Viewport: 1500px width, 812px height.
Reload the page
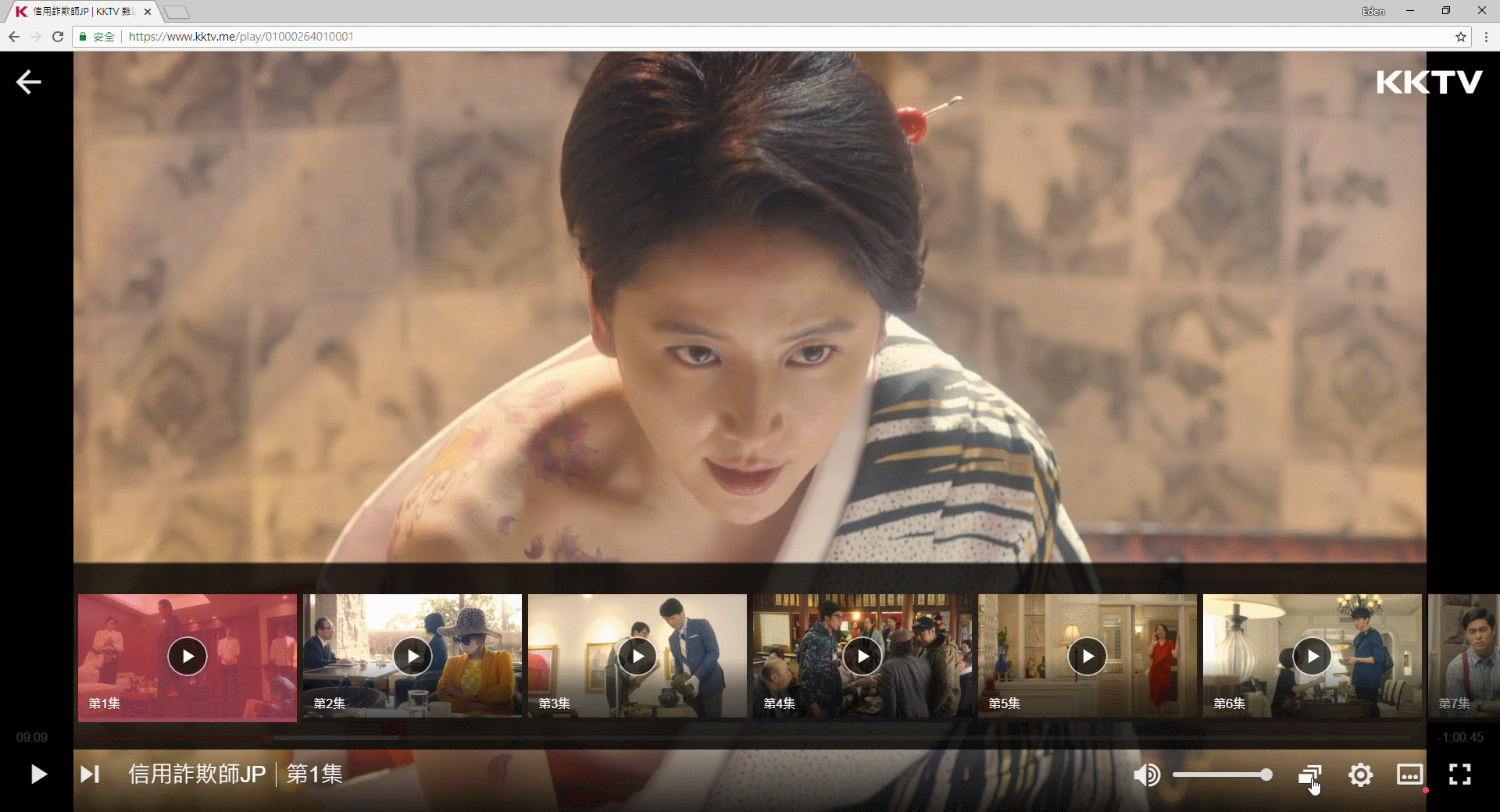58,37
